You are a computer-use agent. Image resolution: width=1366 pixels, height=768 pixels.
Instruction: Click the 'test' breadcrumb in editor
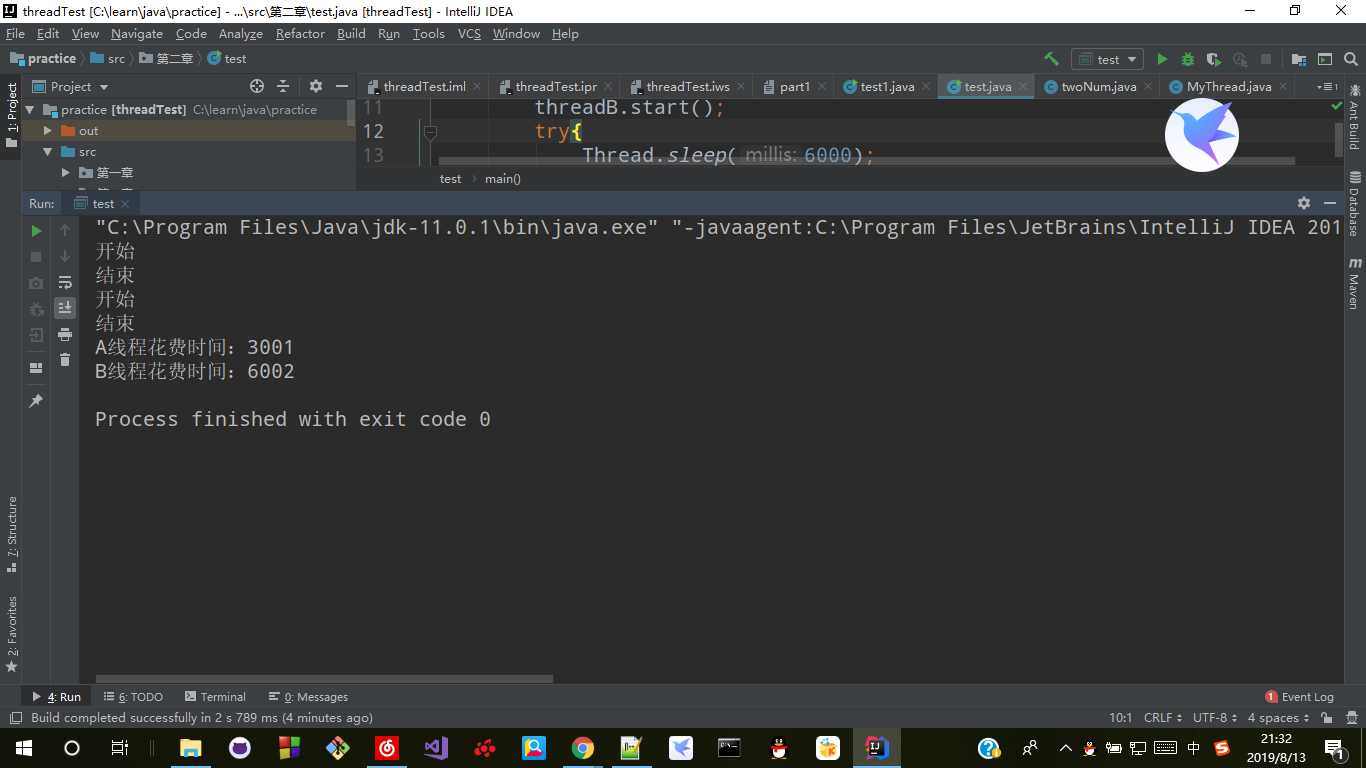[450, 179]
